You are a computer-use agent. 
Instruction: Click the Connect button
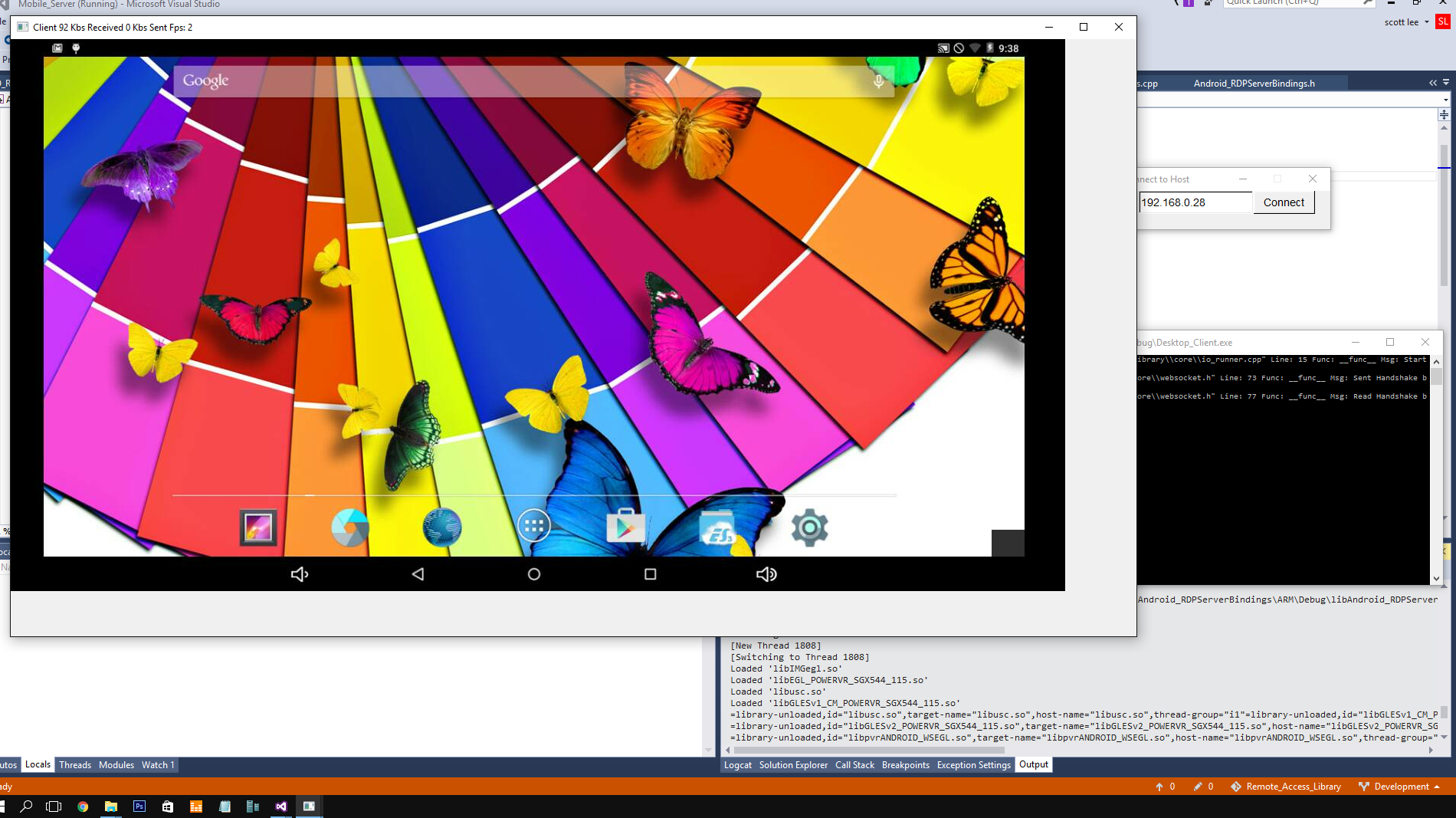[x=1284, y=202]
